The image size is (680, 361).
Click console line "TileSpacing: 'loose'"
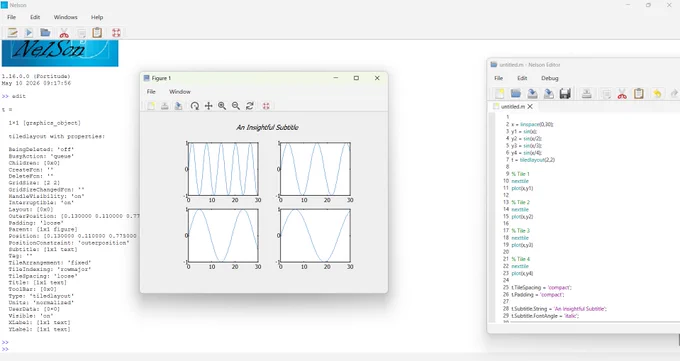pyautogui.click(x=43, y=276)
